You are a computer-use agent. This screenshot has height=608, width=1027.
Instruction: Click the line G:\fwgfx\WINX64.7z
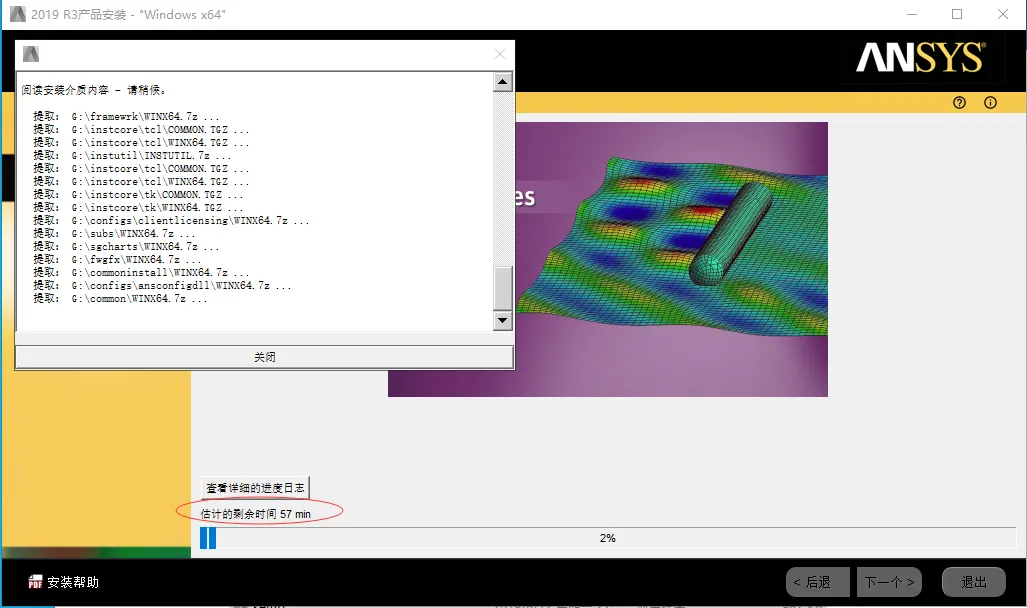click(x=117, y=259)
